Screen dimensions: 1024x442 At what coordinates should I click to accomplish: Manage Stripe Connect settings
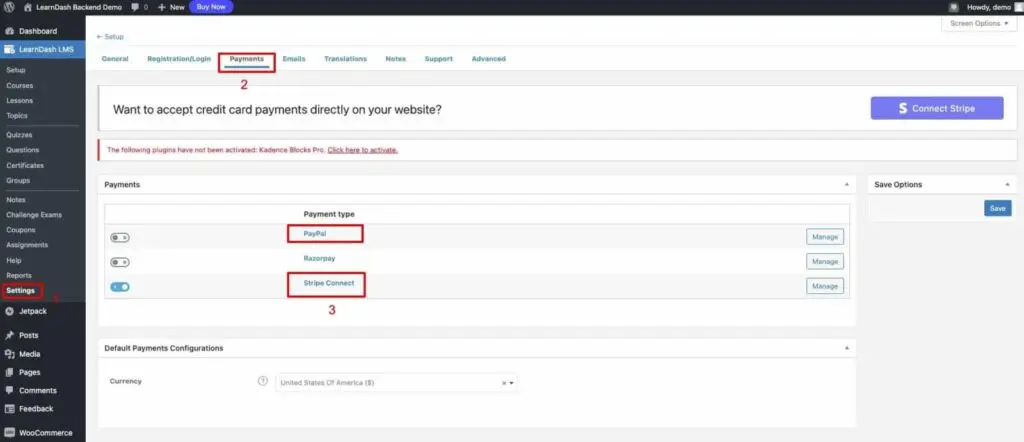point(825,286)
